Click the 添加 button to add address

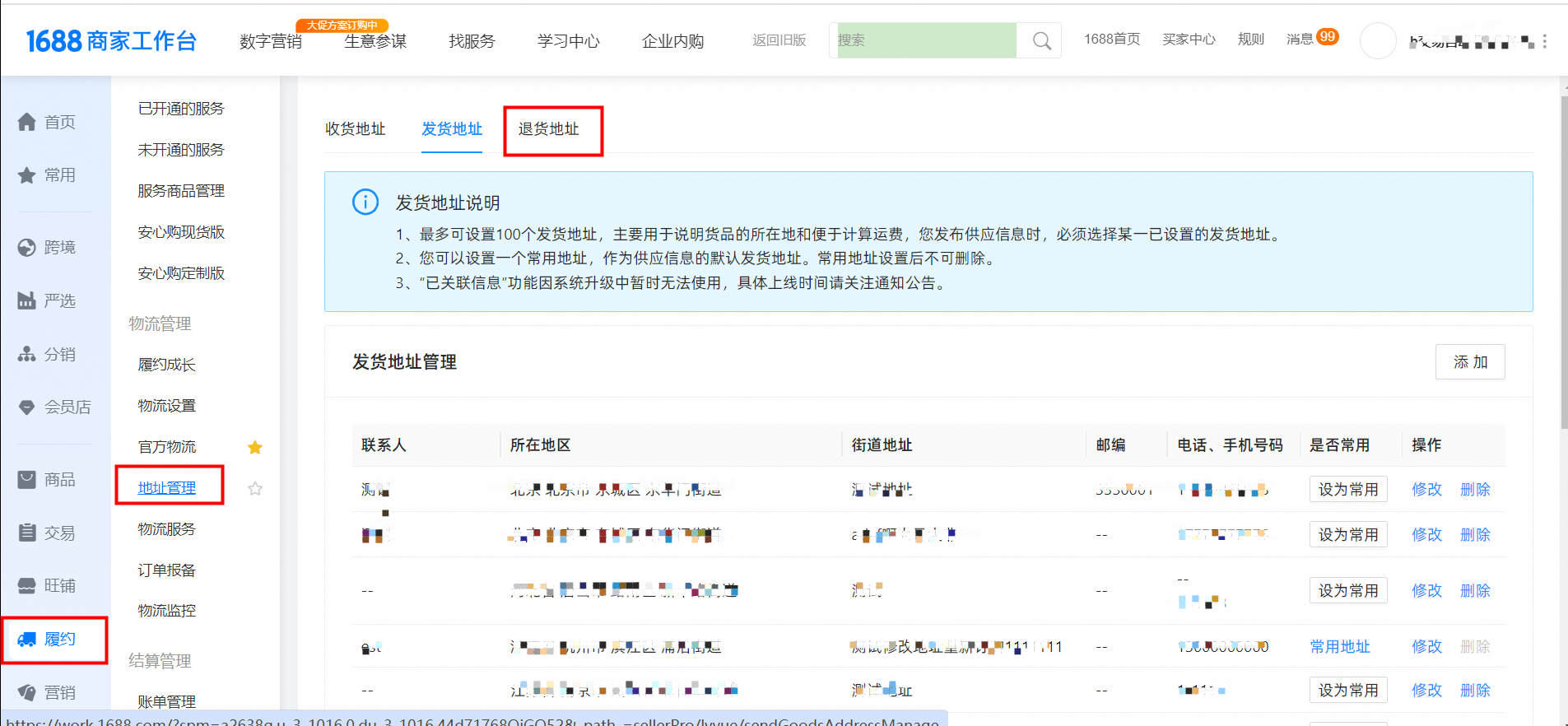point(1469,362)
